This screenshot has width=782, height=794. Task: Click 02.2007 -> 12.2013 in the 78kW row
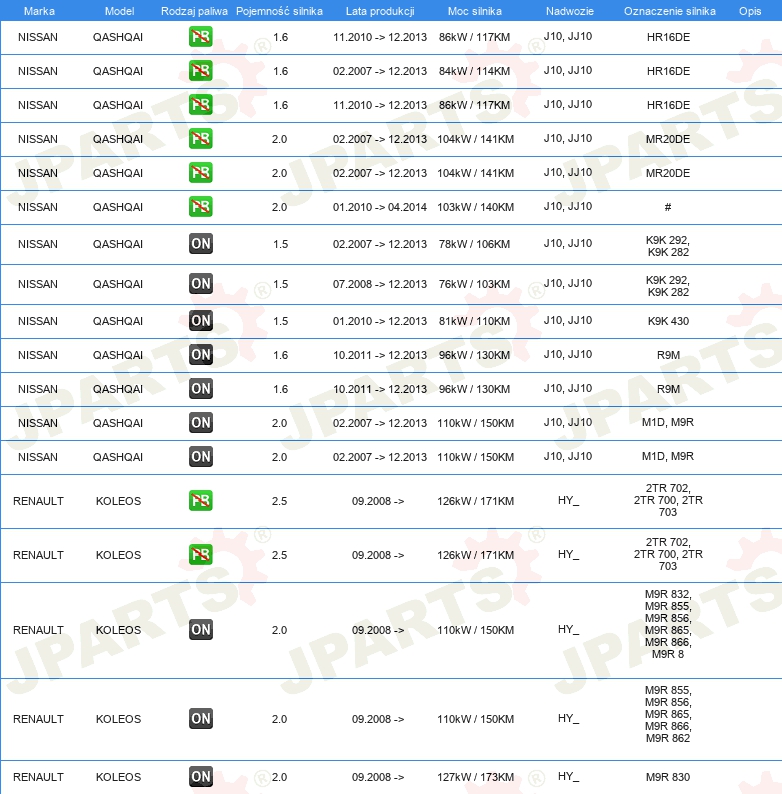pyautogui.click(x=380, y=244)
